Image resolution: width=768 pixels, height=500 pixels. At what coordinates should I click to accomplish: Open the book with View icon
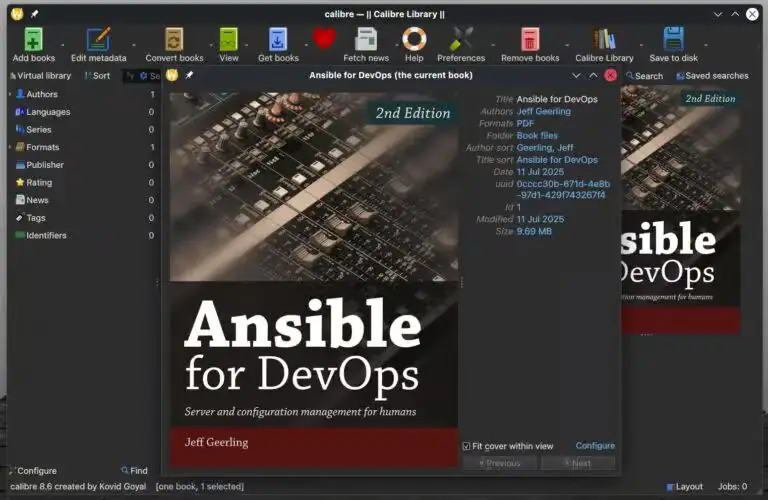(229, 39)
